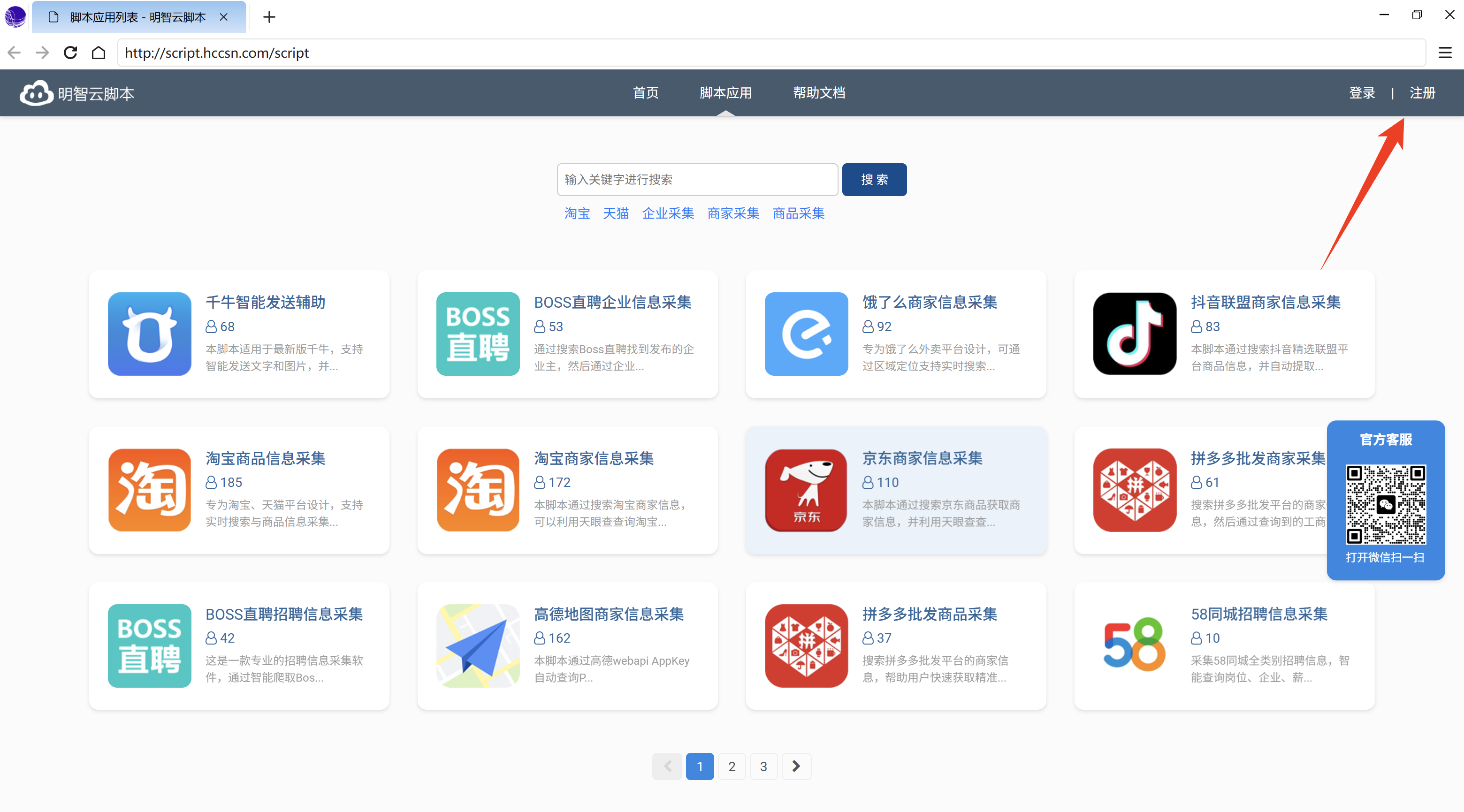Screen dimensions: 1464x812
Task: Click the 淘宝 keyword tag
Action: point(577,213)
